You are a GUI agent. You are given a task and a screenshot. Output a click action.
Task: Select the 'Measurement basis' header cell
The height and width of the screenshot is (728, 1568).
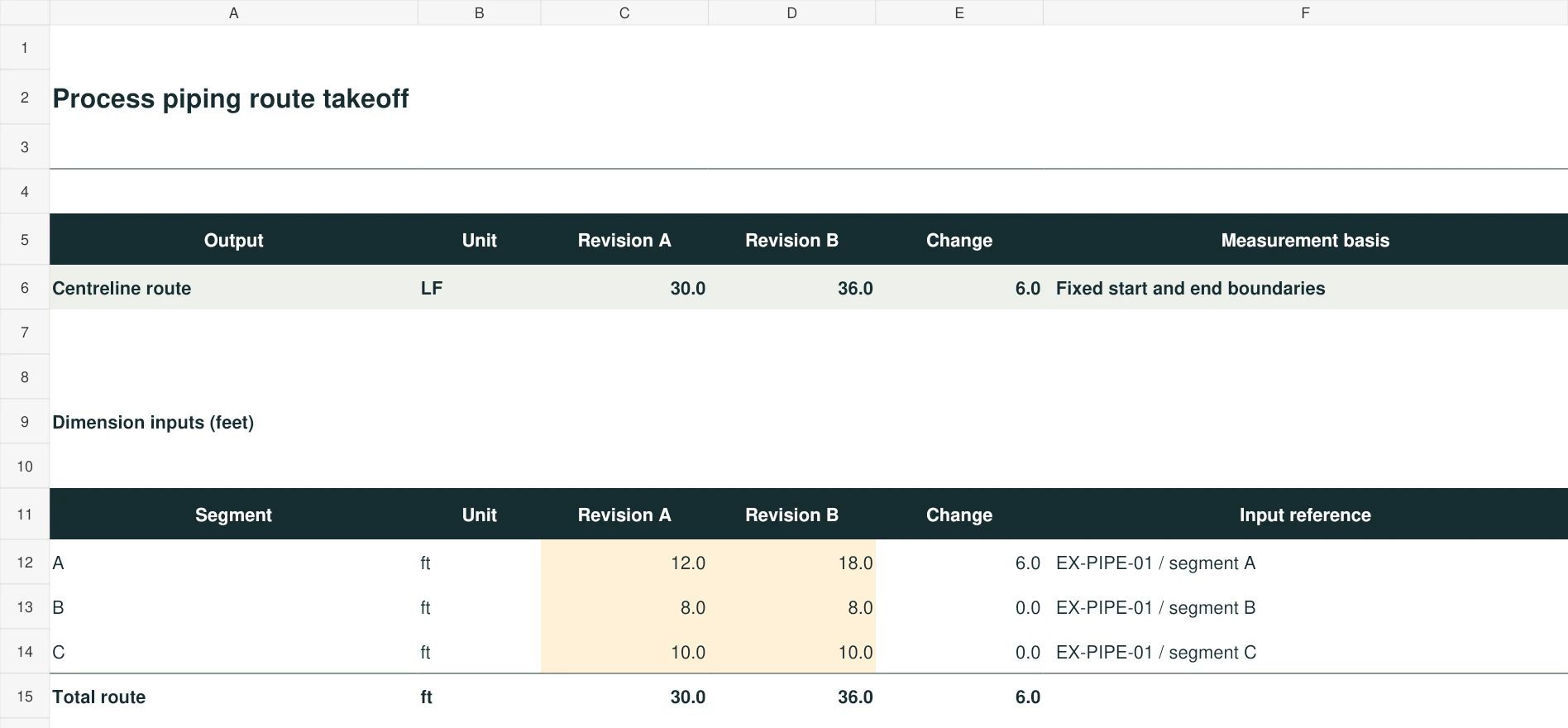1305,240
